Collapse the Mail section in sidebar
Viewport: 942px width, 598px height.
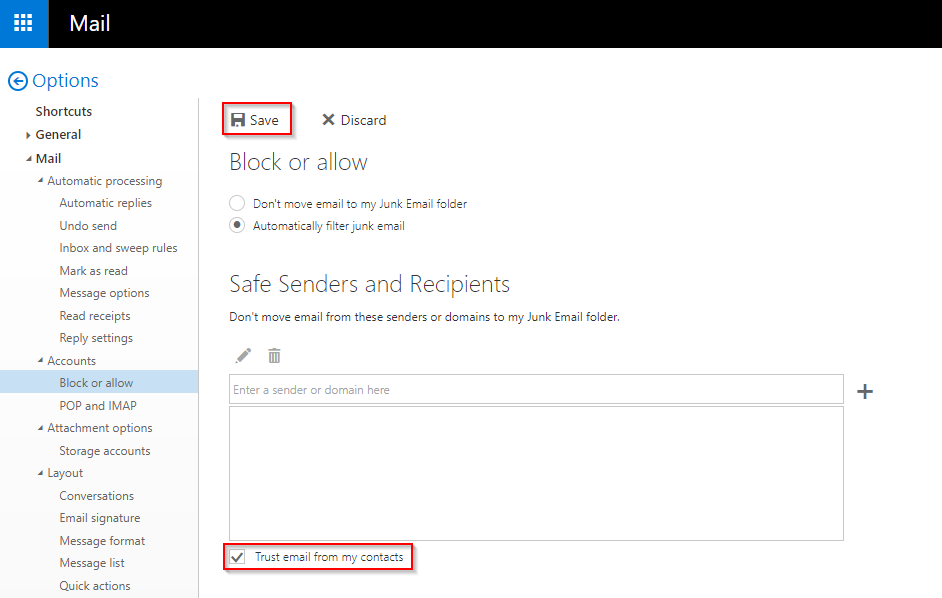point(28,158)
